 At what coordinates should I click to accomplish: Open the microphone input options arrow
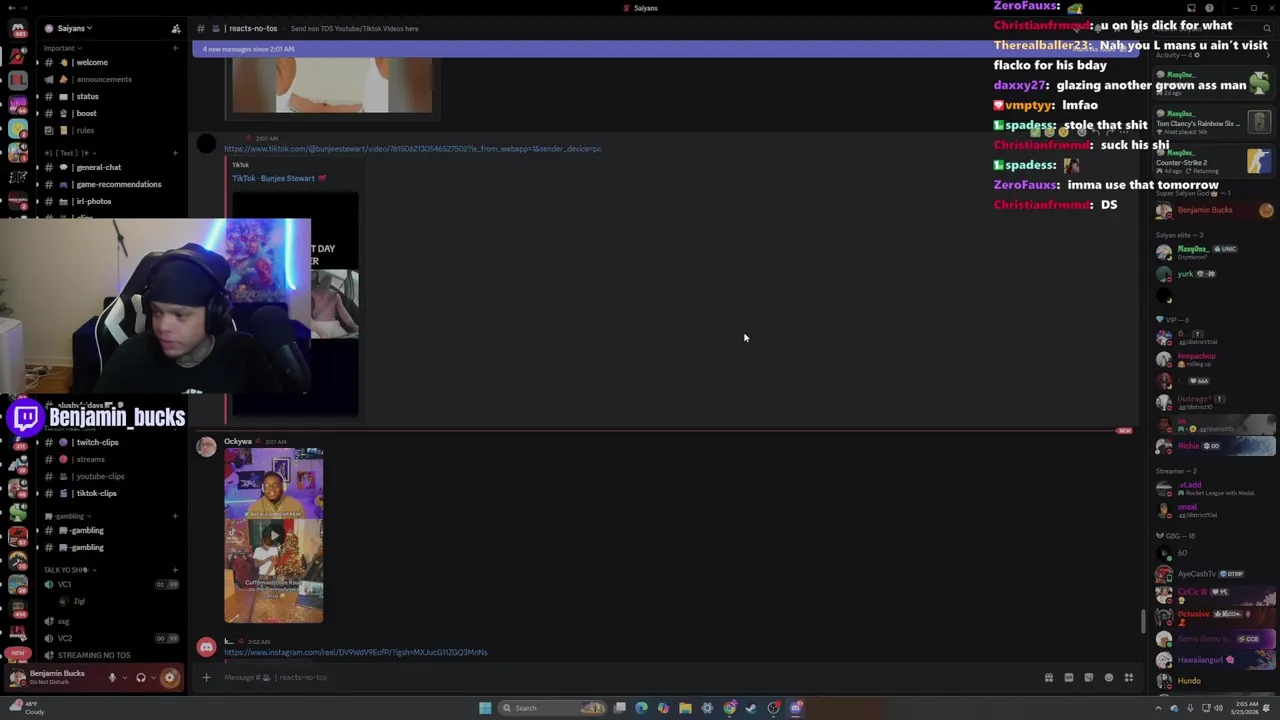[124, 677]
